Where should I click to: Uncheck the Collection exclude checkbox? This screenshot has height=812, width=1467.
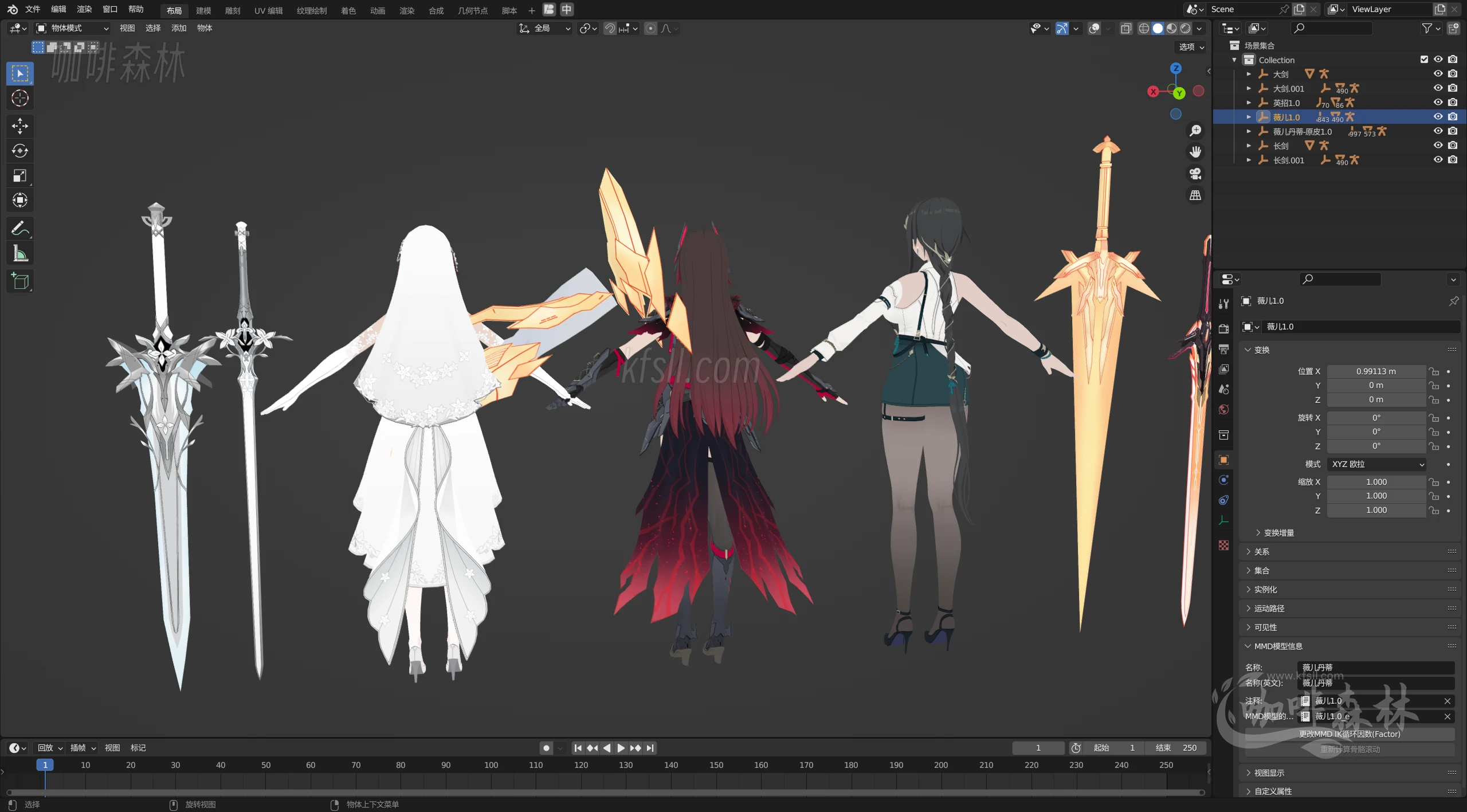(x=1424, y=60)
